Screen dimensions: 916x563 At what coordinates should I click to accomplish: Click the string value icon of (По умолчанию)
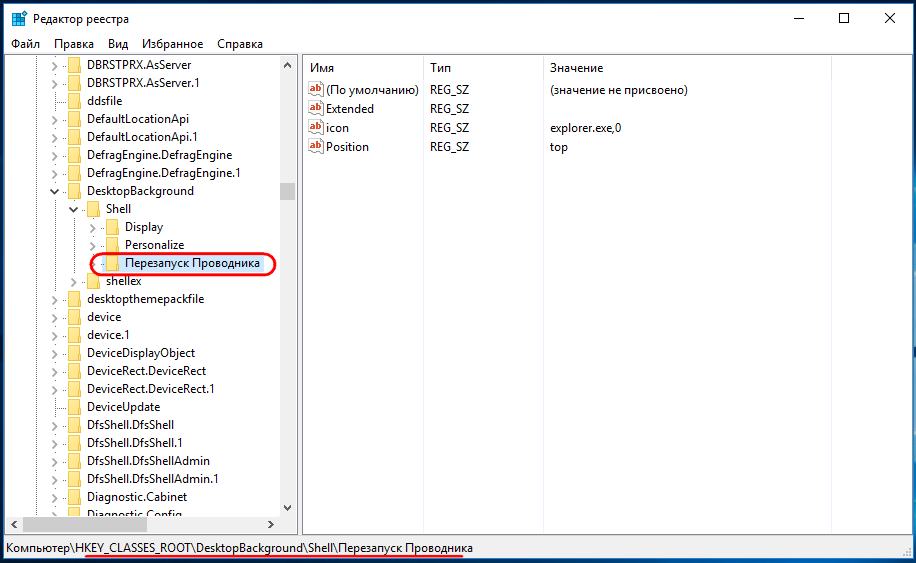pos(316,89)
